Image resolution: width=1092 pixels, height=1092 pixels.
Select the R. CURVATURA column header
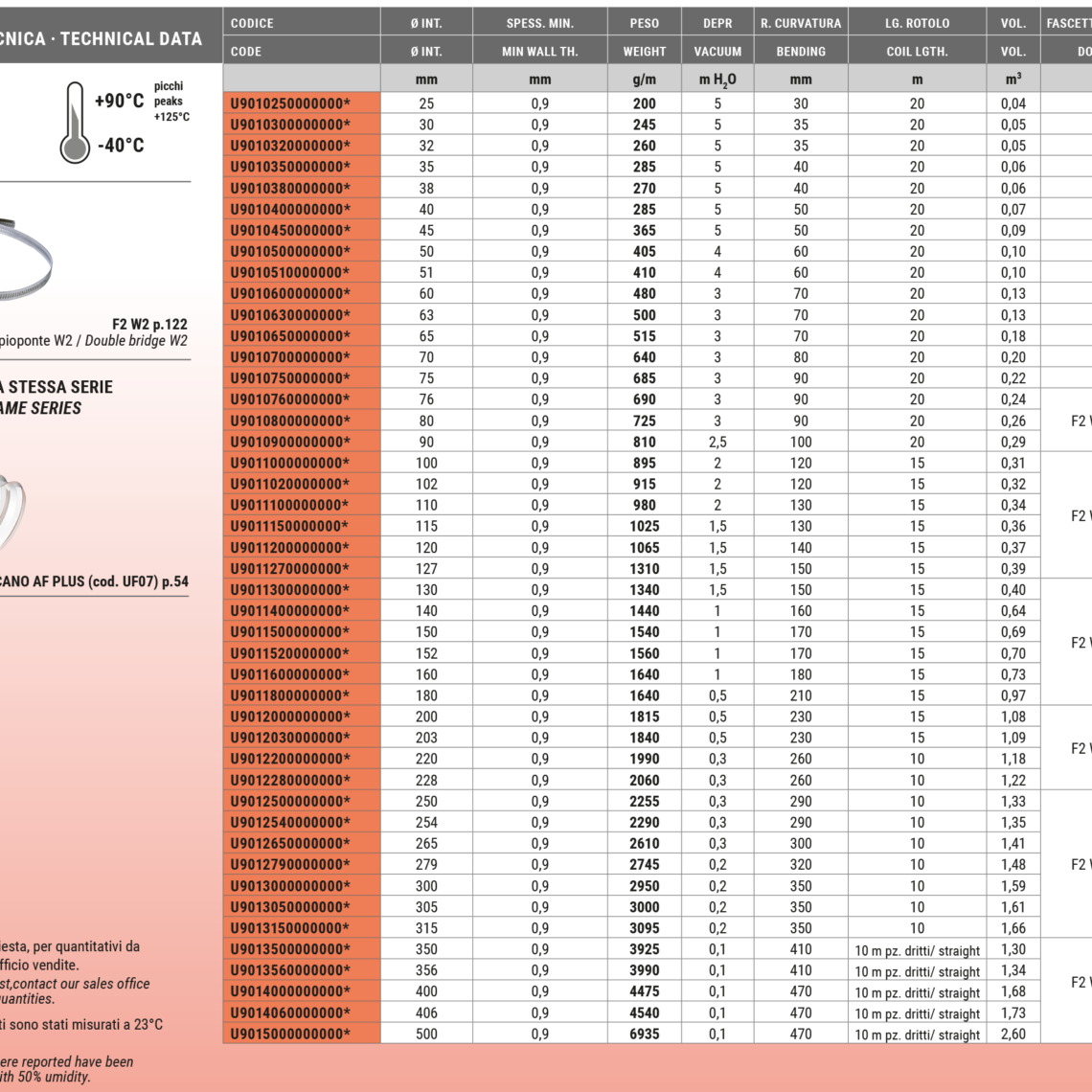coord(800,23)
